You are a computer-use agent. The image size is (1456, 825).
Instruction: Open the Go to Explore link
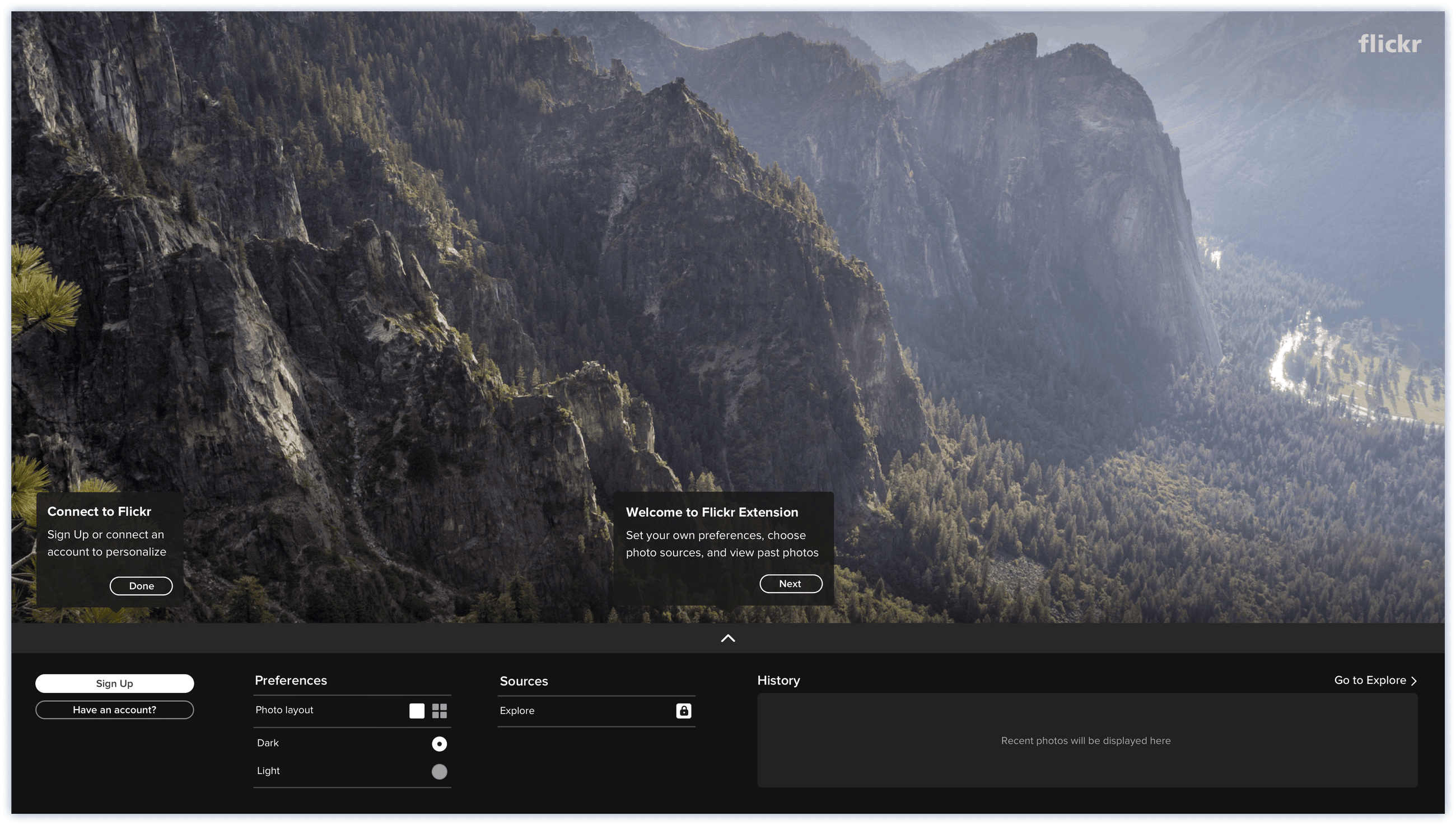click(1375, 680)
